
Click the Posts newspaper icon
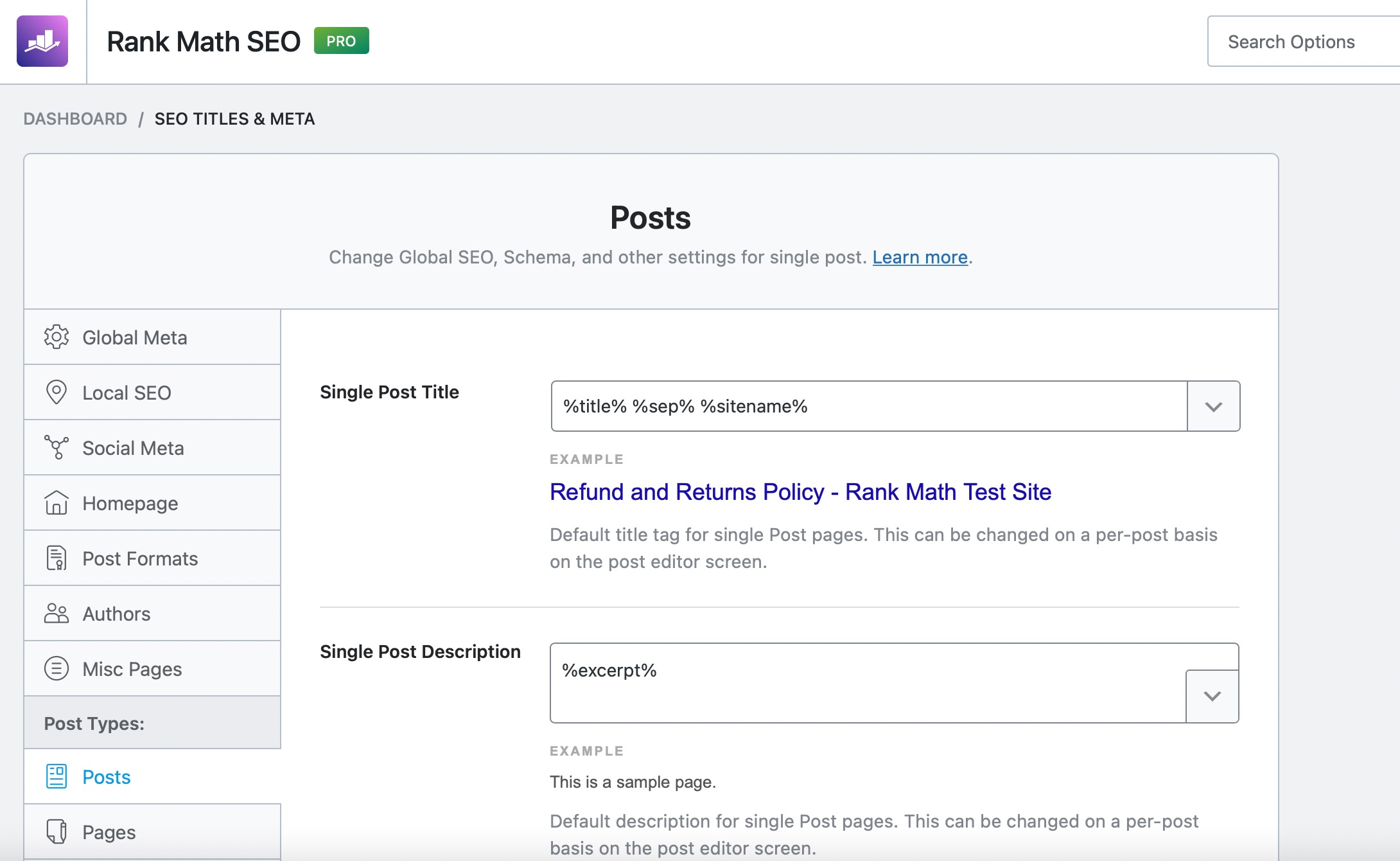point(57,776)
